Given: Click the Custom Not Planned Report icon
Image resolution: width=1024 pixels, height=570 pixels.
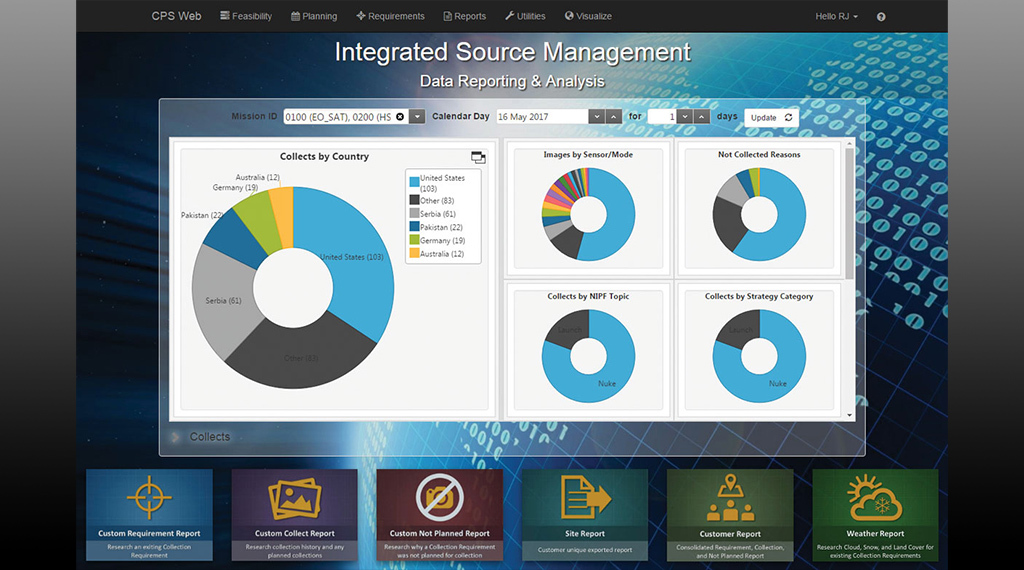Looking at the screenshot, I should [439, 497].
